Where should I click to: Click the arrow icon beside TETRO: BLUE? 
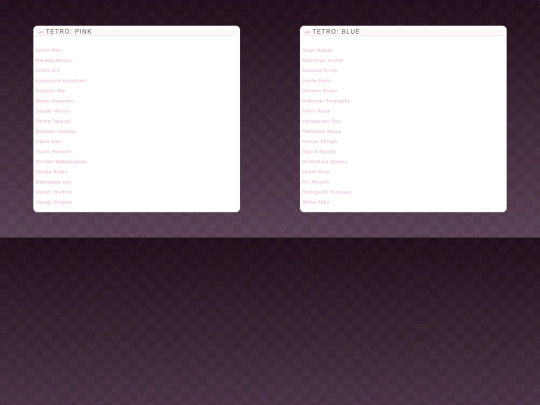[x=307, y=32]
